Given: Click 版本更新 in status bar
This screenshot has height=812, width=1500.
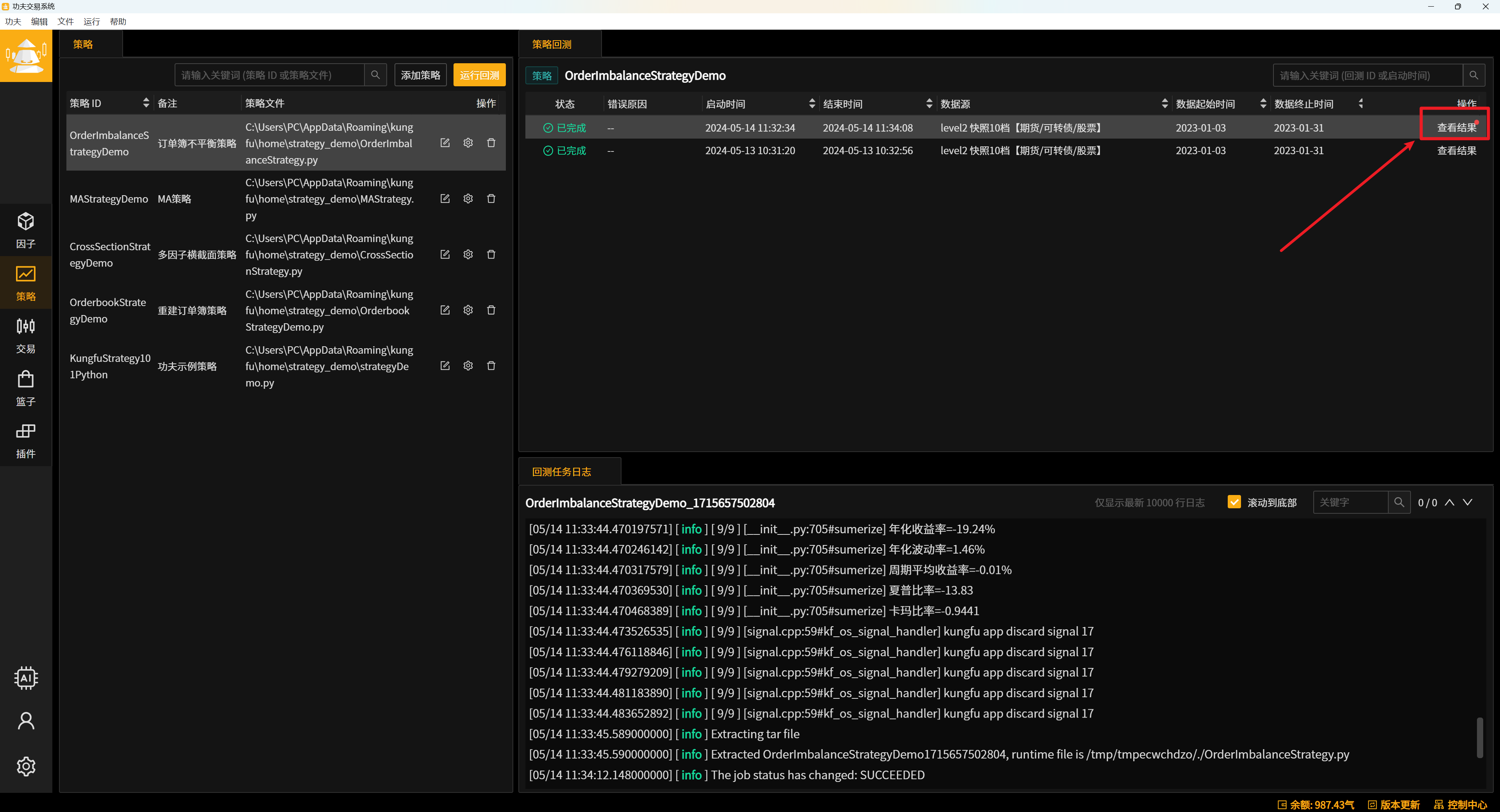Looking at the screenshot, I should [1393, 805].
